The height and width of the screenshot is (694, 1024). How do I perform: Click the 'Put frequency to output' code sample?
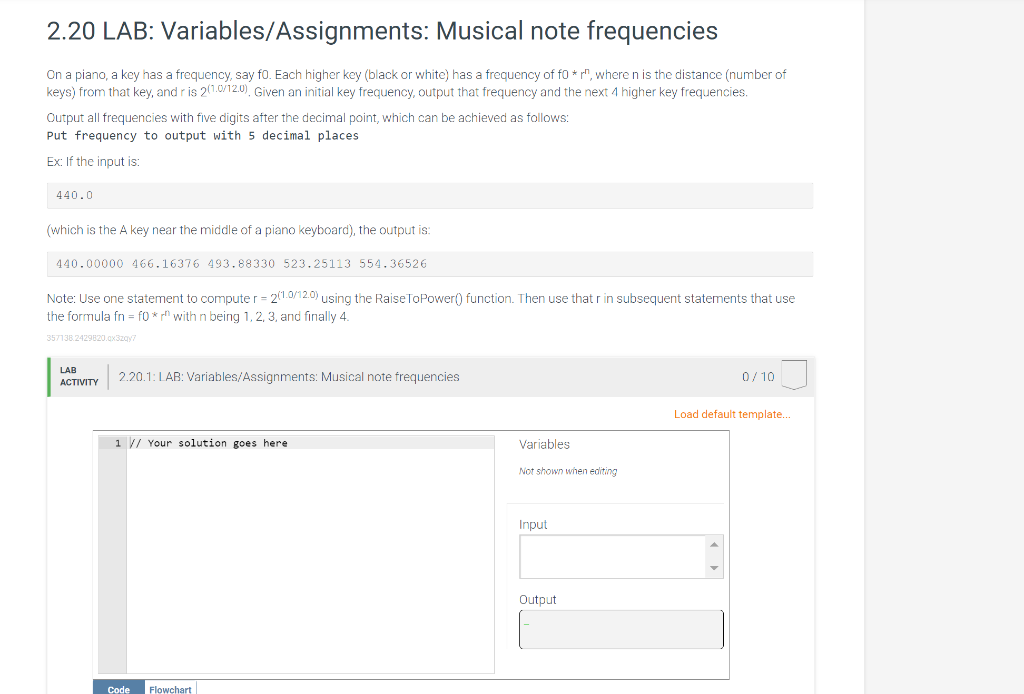click(203, 135)
